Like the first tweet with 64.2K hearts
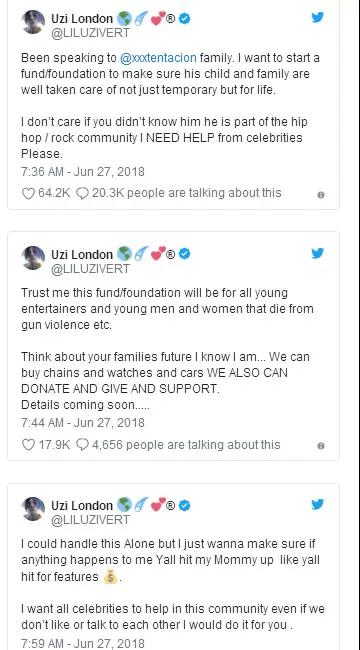The height and width of the screenshot is (650, 360). tap(28, 194)
